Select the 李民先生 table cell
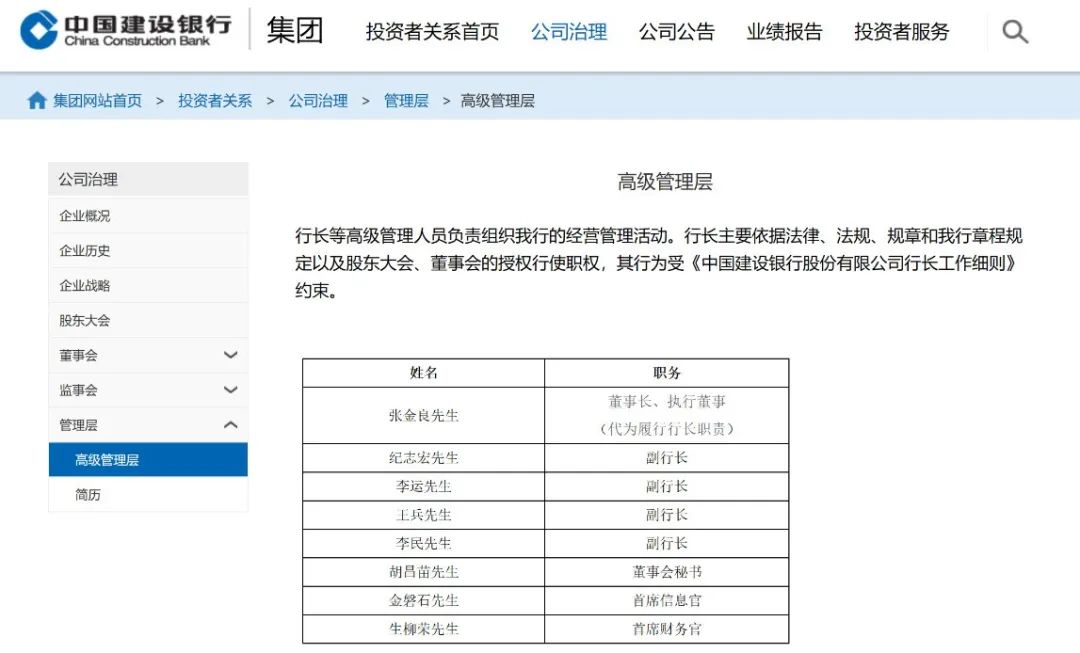1080x653 pixels. [424, 543]
